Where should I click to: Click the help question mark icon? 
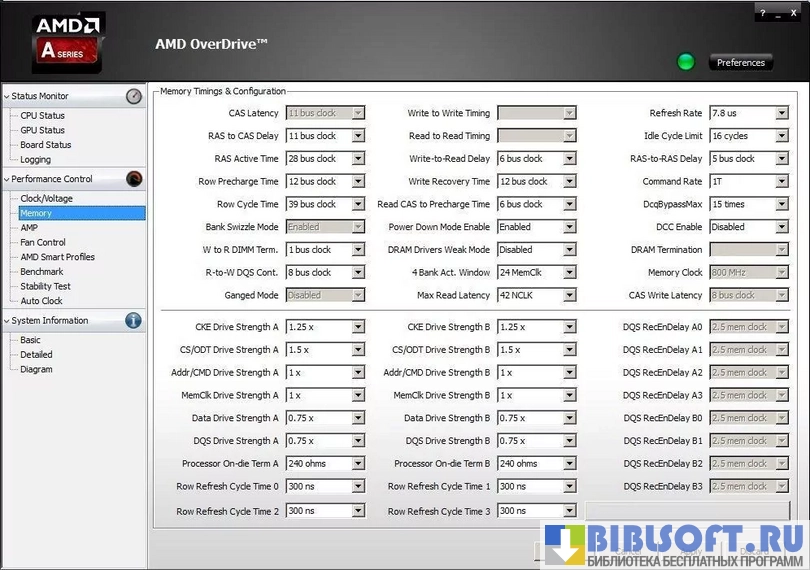pyautogui.click(x=762, y=13)
